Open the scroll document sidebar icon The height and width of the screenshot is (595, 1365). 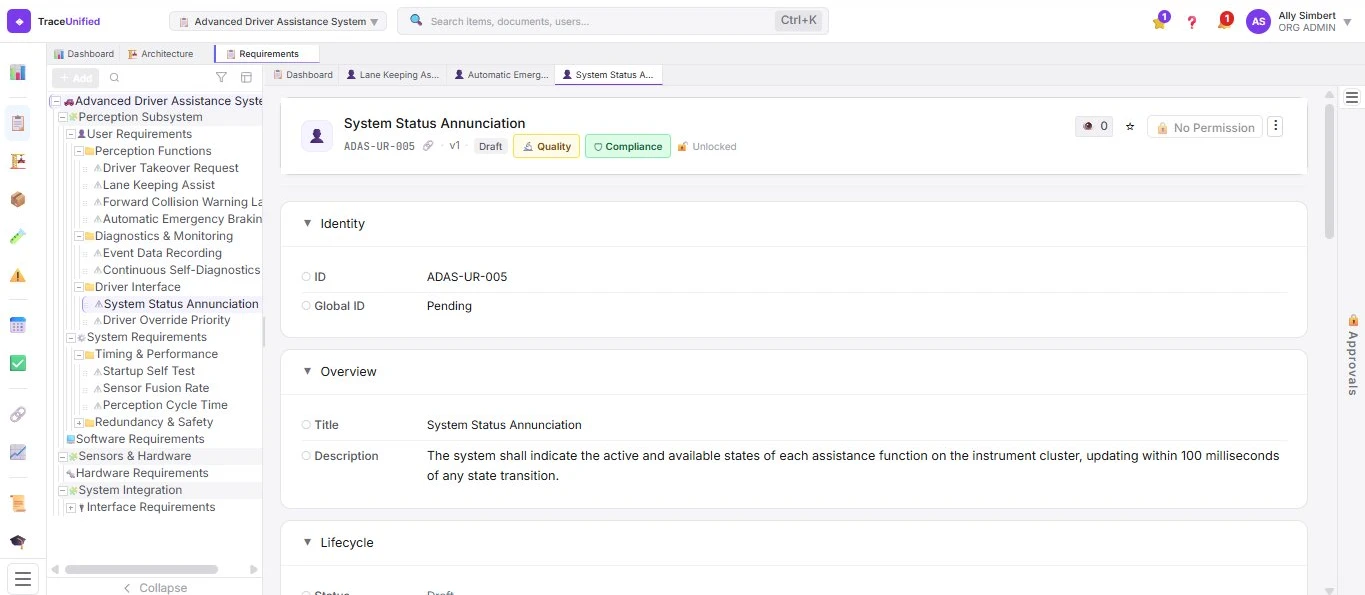18,503
